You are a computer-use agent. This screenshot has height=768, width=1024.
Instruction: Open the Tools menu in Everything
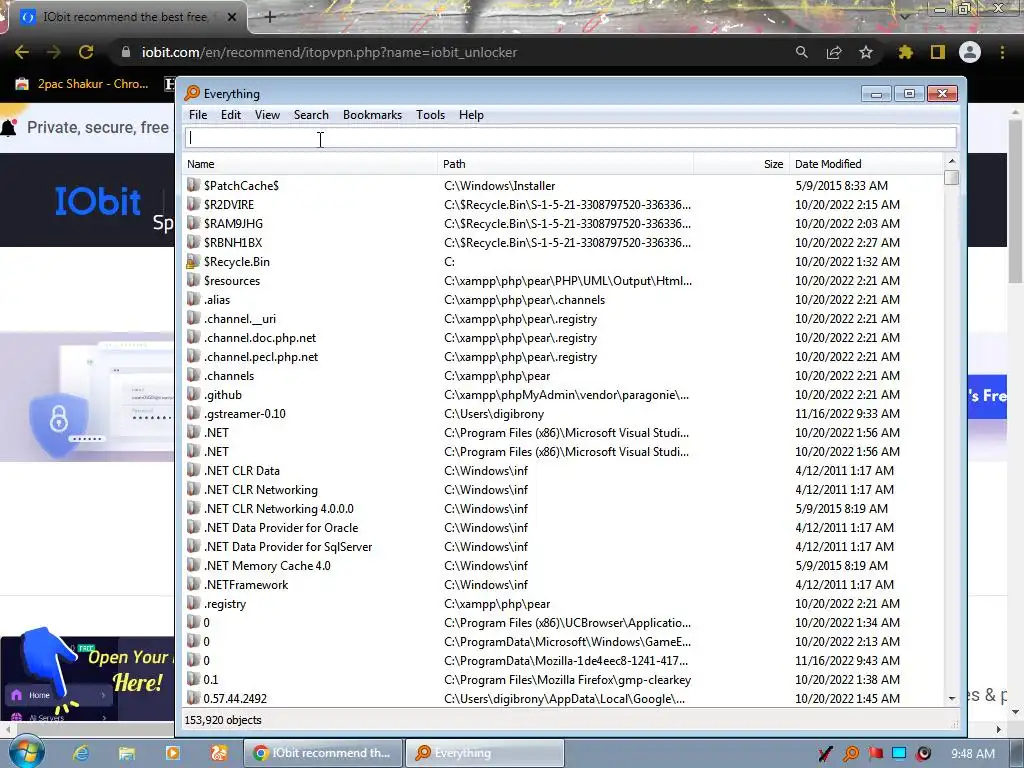(430, 115)
